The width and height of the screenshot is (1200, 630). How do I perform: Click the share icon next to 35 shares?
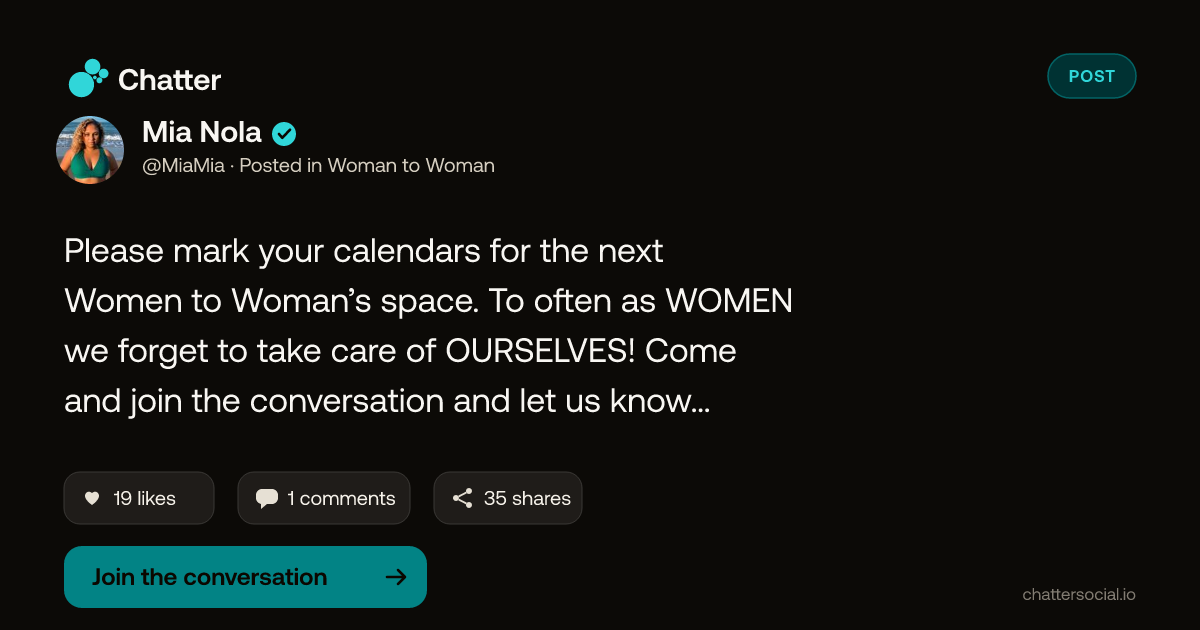(x=462, y=498)
